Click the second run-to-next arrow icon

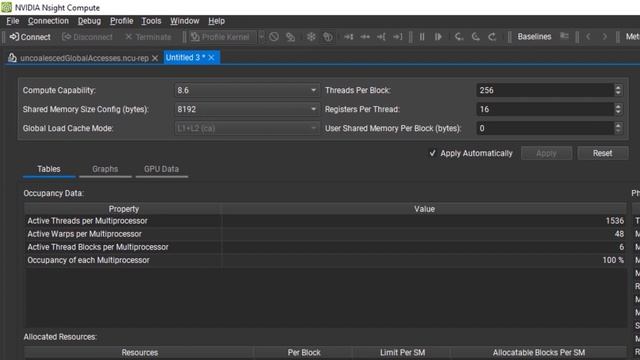[364, 37]
